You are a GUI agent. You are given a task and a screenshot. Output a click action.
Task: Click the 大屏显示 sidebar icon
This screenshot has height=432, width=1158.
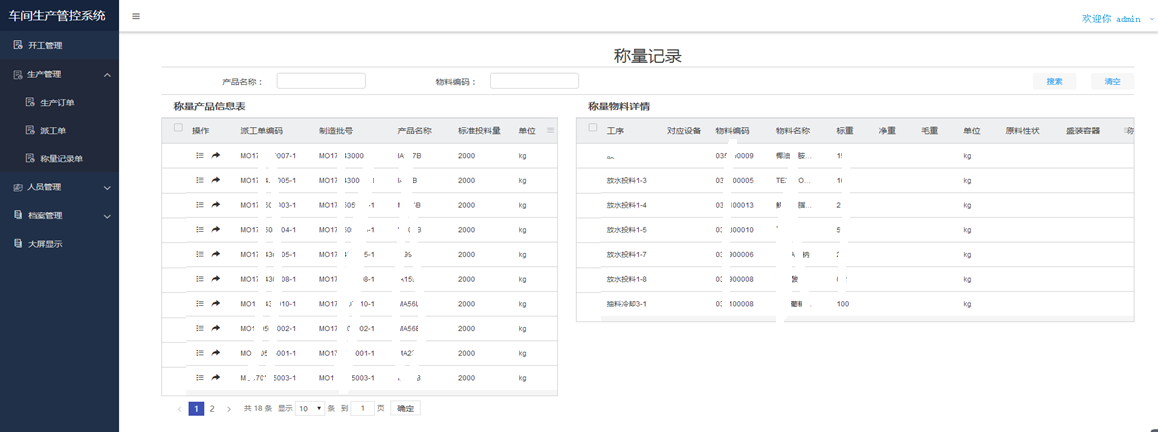[x=17, y=243]
